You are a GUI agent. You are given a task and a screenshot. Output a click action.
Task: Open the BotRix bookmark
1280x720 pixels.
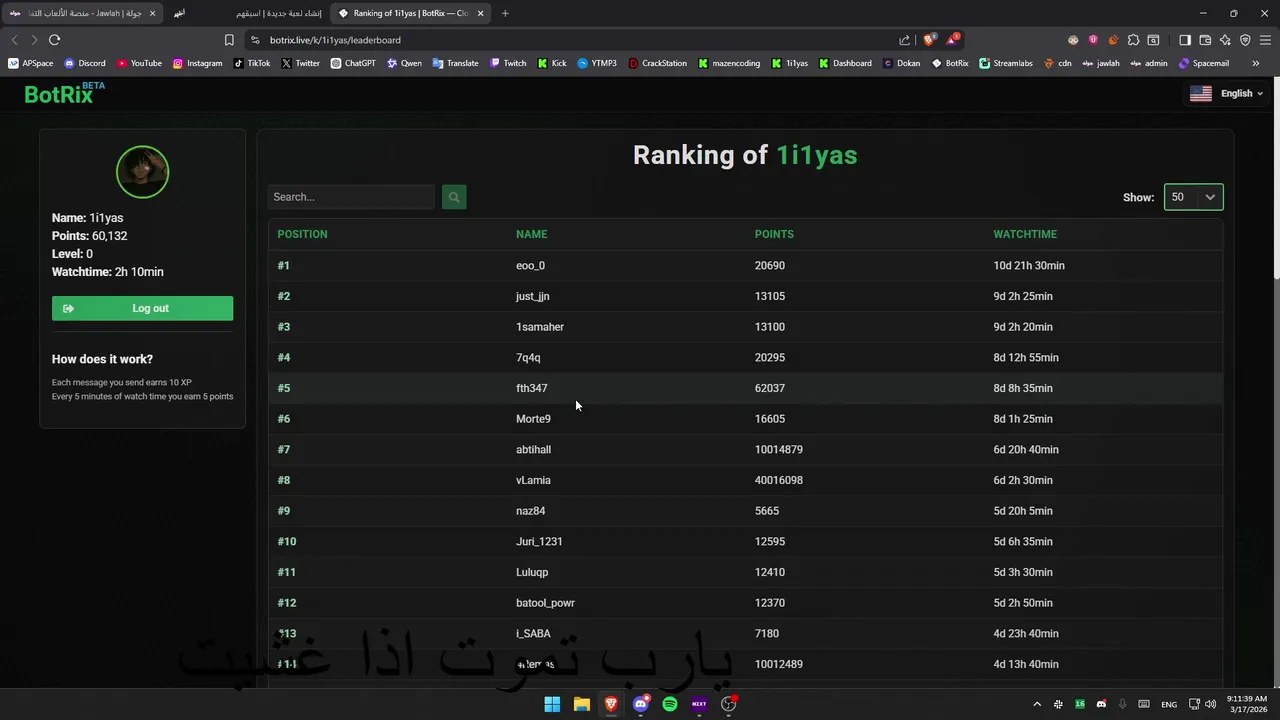[x=950, y=63]
